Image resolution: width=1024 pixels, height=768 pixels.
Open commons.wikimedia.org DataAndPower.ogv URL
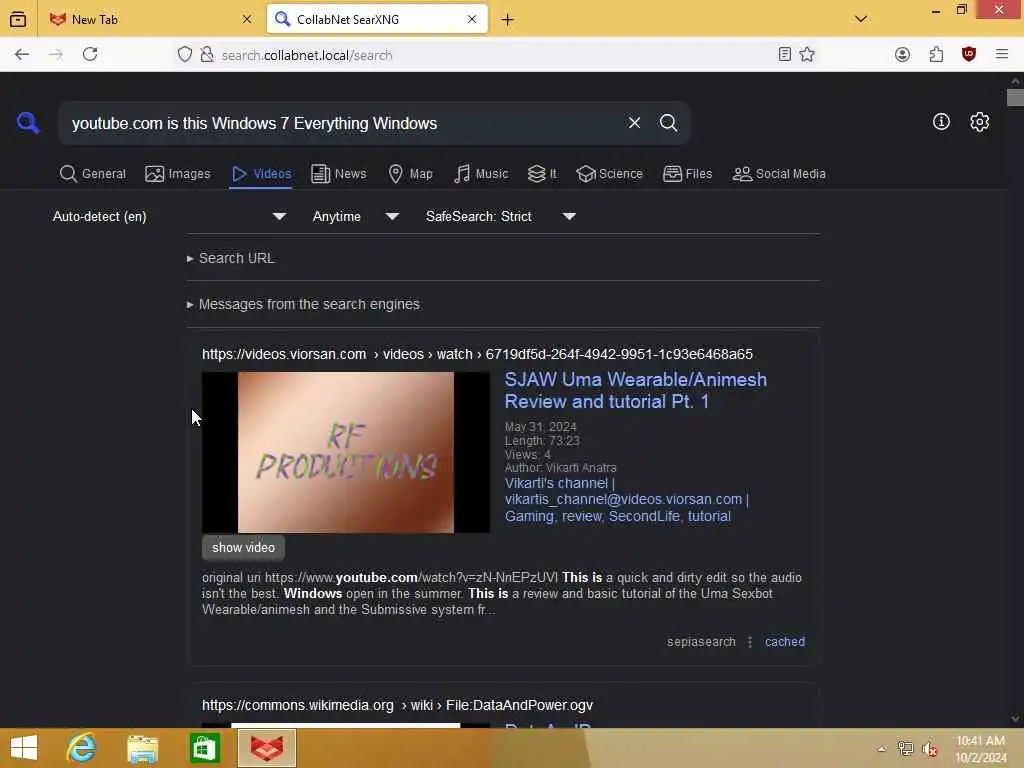click(397, 705)
